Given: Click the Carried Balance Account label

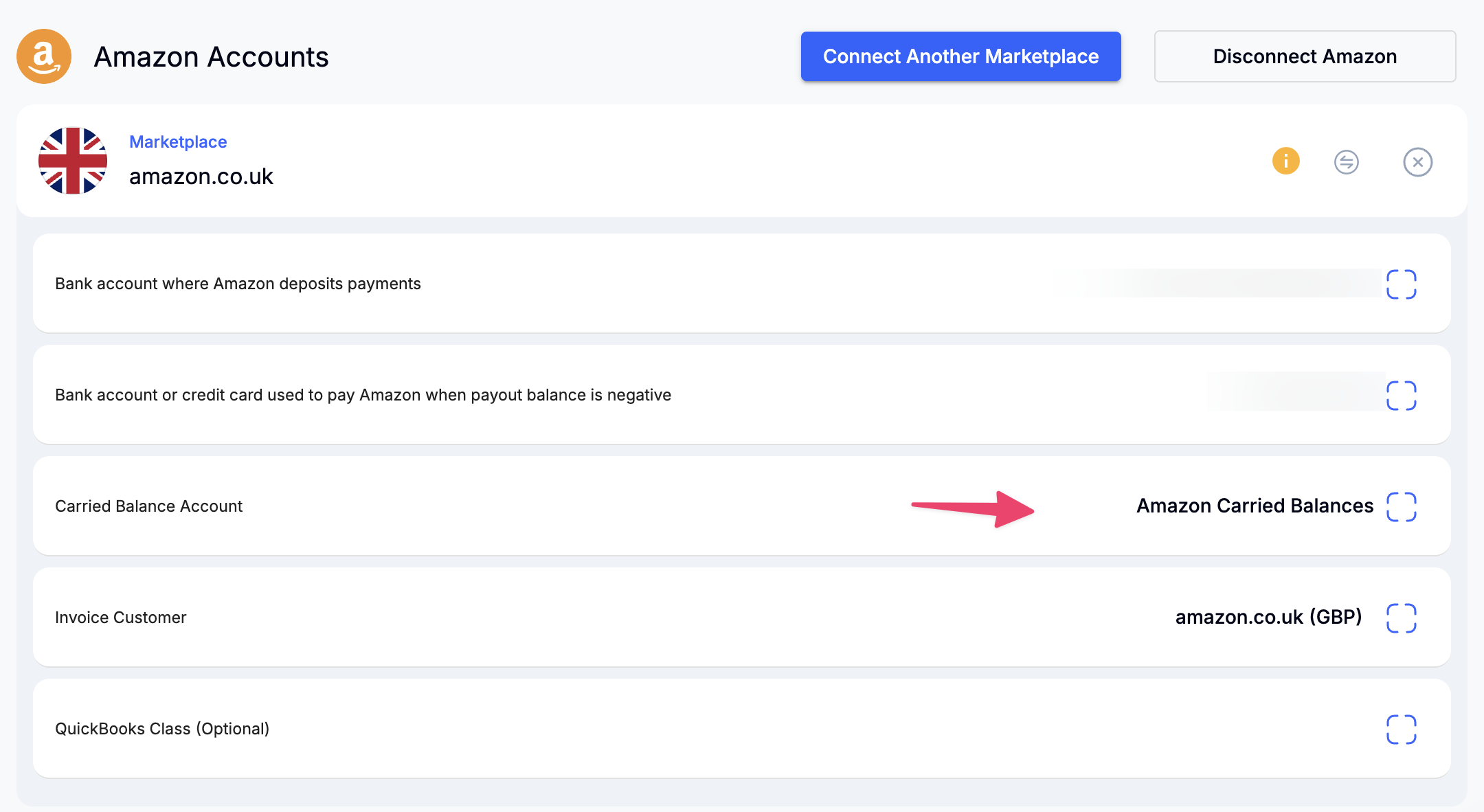Looking at the screenshot, I should [x=149, y=506].
